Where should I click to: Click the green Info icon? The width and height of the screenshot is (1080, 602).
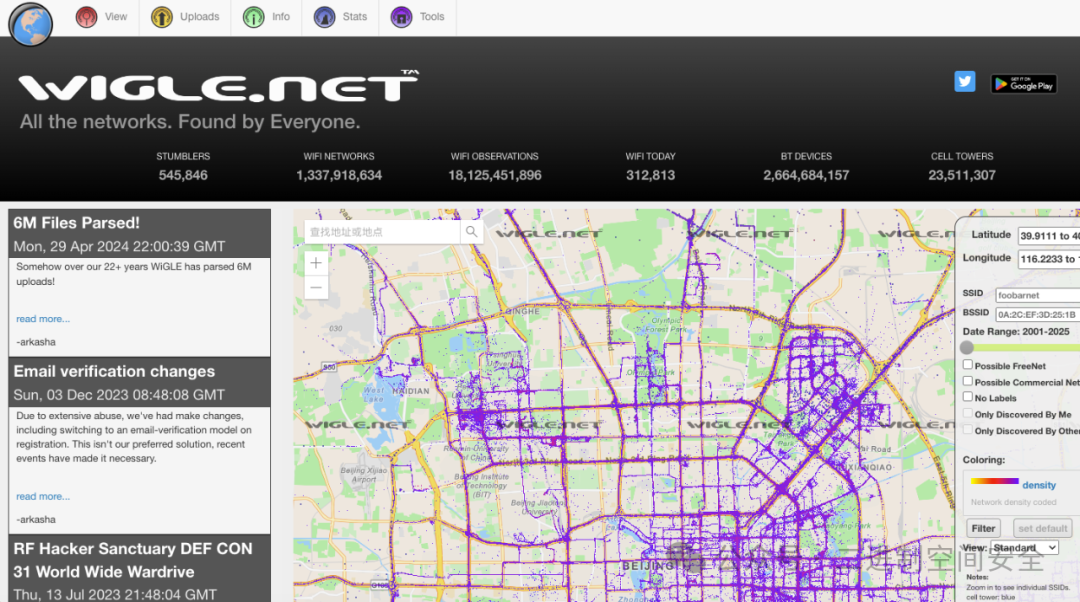[x=253, y=17]
